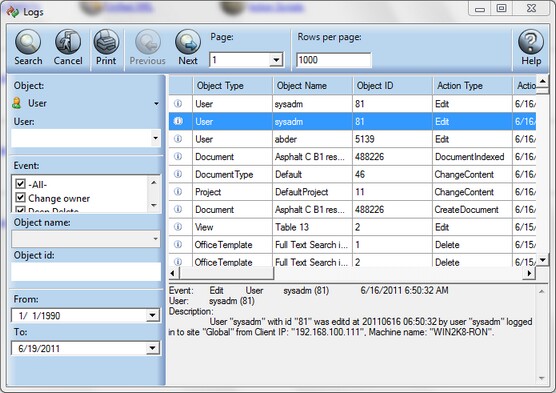This screenshot has width=556, height=393.
Task: Open the User filter dropdown
Action: 155,138
